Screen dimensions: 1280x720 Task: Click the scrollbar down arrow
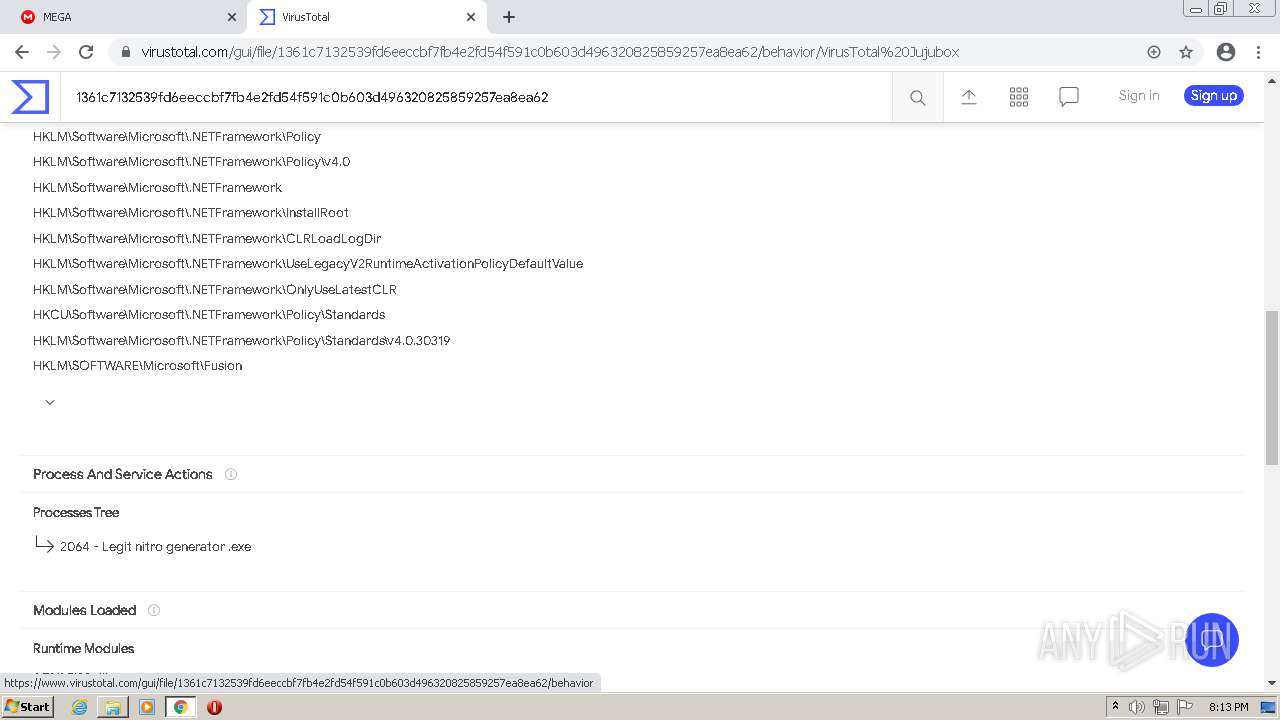[1272, 683]
